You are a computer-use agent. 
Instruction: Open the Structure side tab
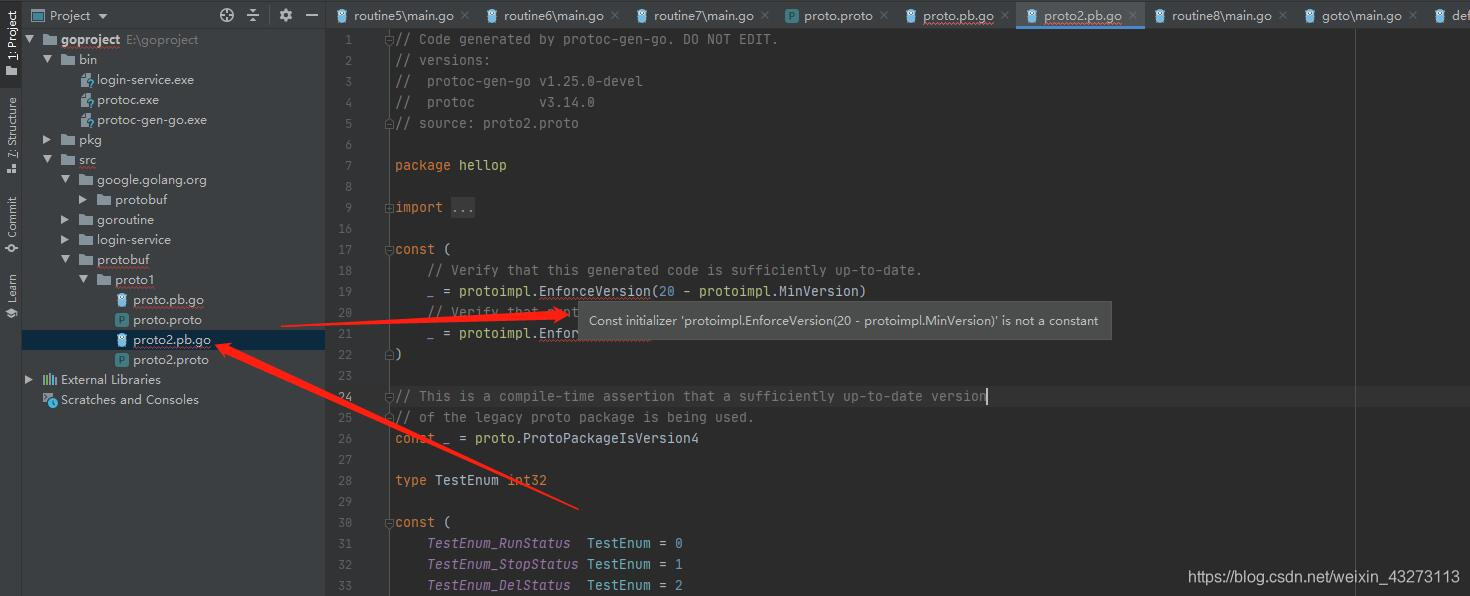pyautogui.click(x=11, y=135)
